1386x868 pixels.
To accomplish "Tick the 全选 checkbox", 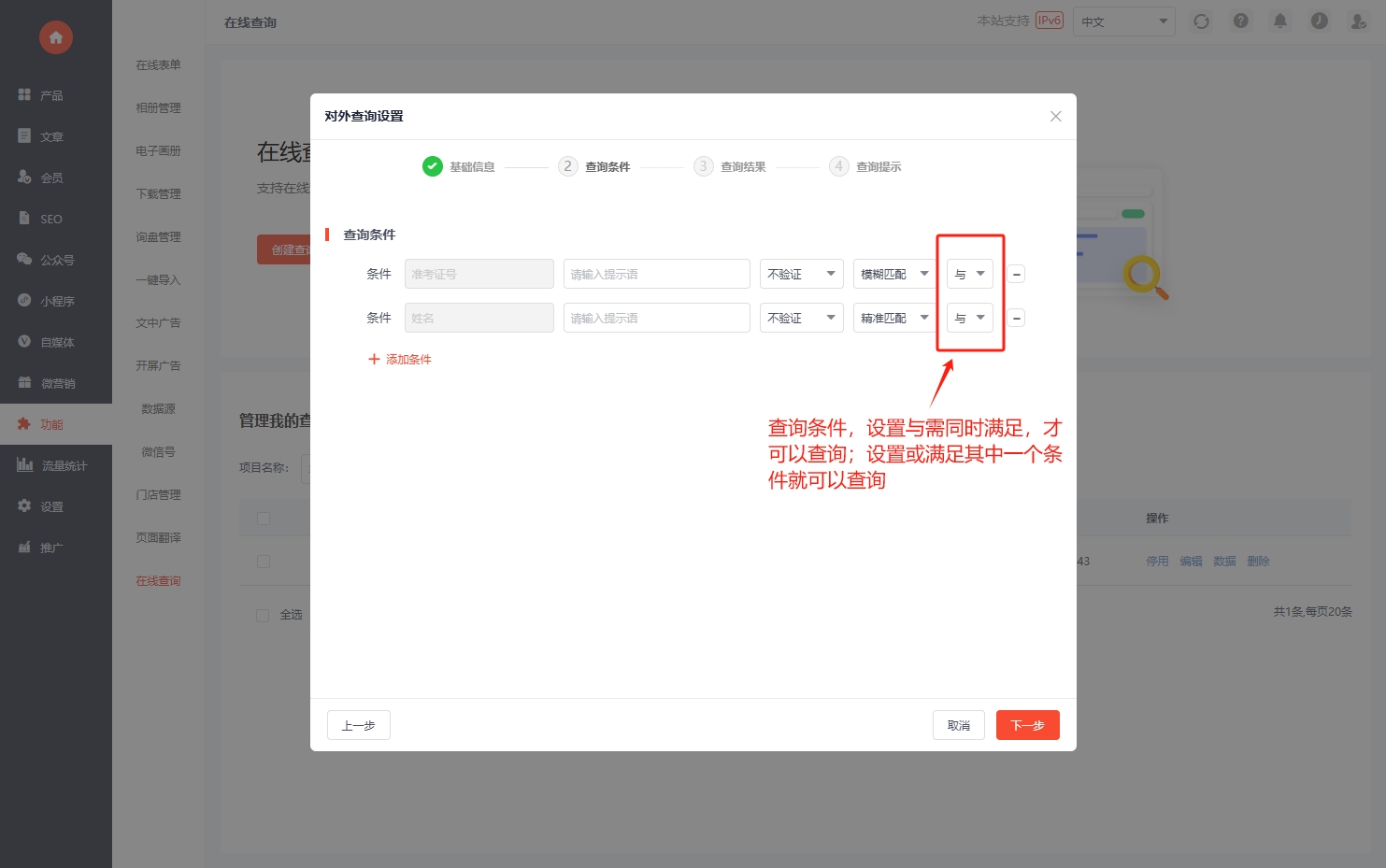I will (263, 615).
